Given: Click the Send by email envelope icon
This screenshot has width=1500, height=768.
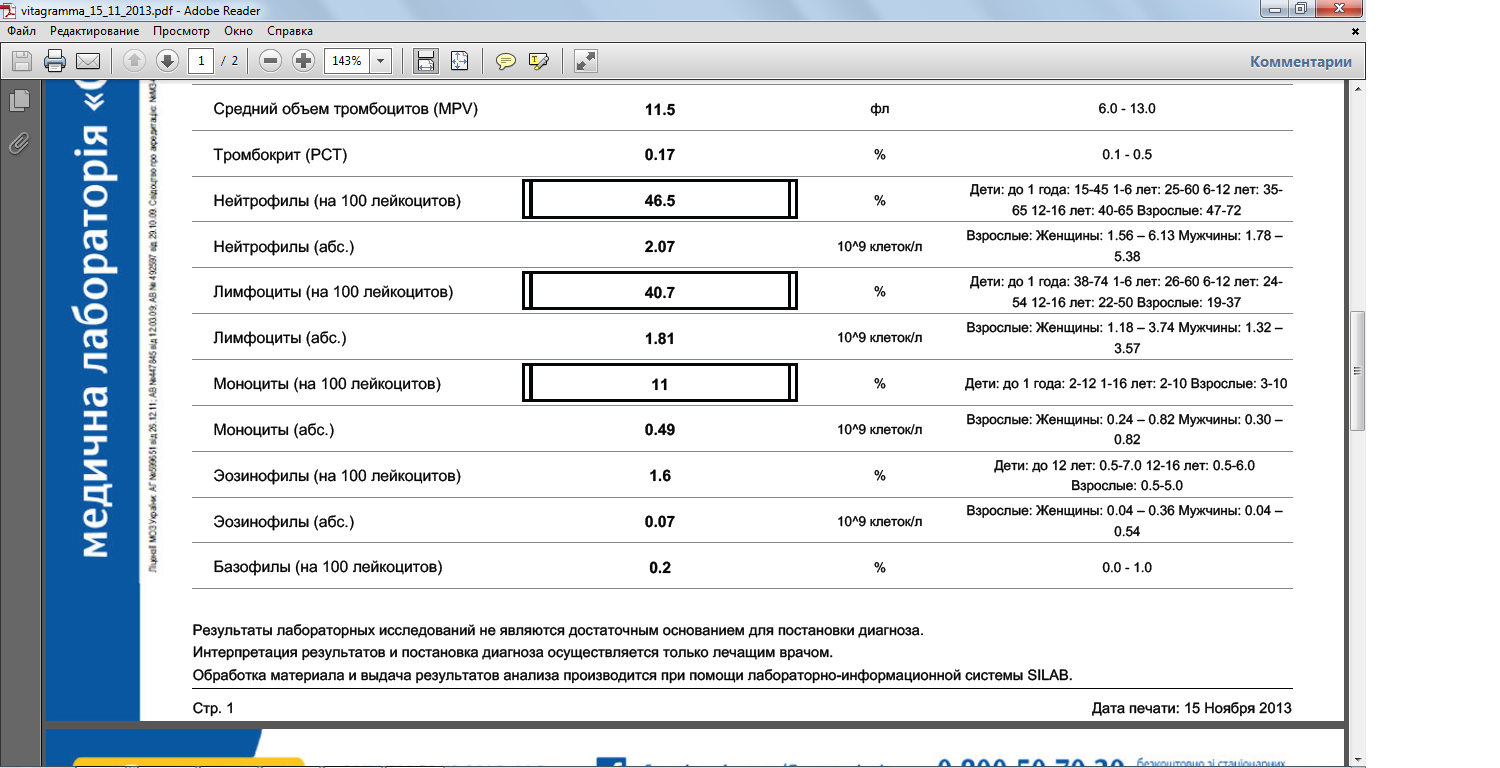Looking at the screenshot, I should (88, 61).
